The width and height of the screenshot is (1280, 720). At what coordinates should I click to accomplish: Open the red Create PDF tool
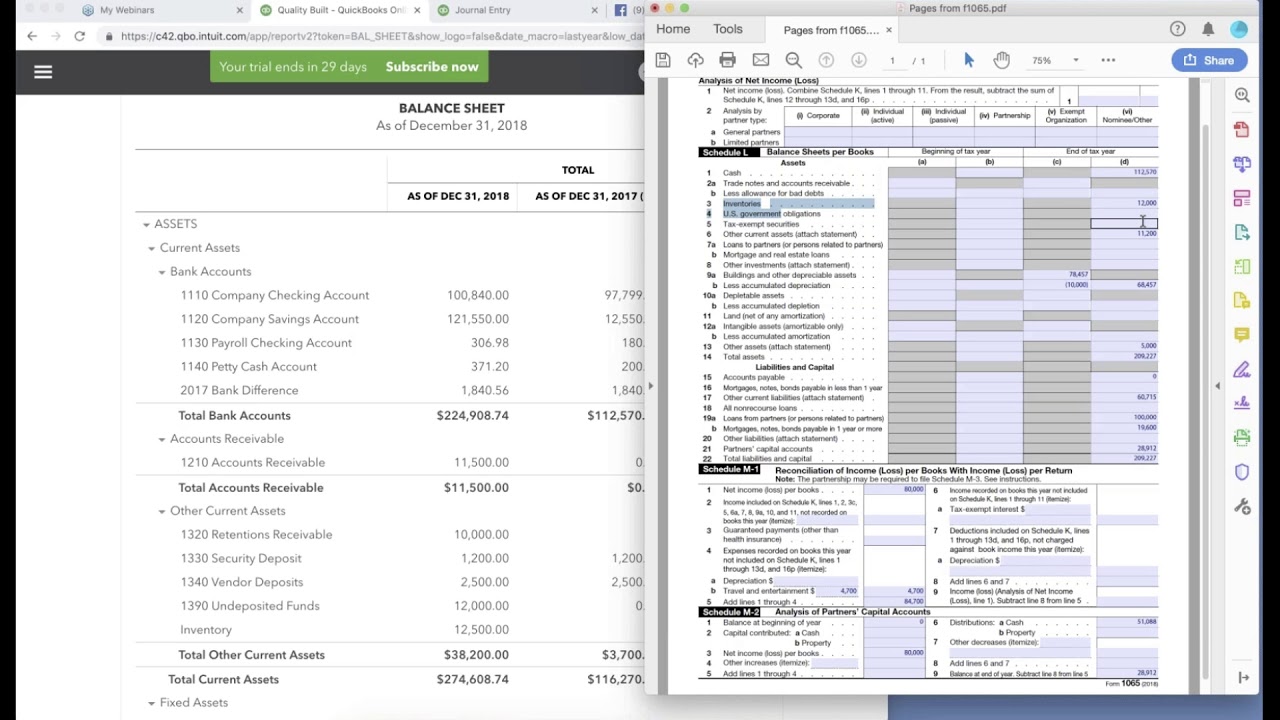[1242, 130]
